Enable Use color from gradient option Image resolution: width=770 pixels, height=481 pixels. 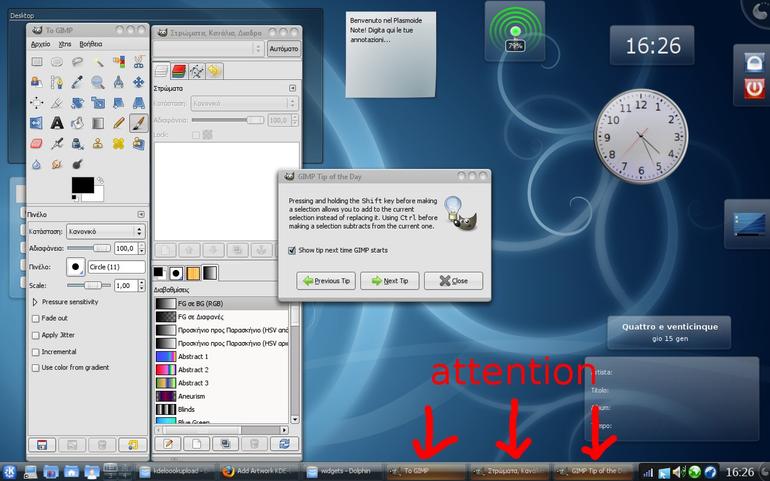point(35,368)
